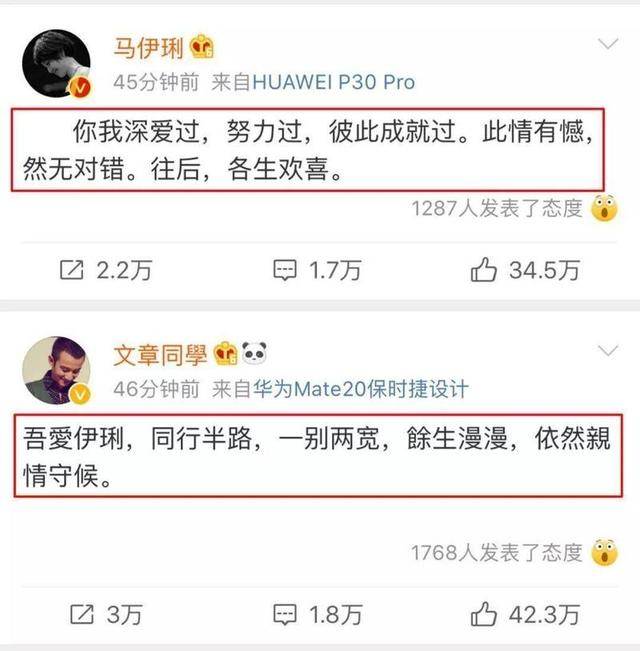Open the repost icon on 文章同學's post
Viewport: 640px width, 651px height.
82,614
